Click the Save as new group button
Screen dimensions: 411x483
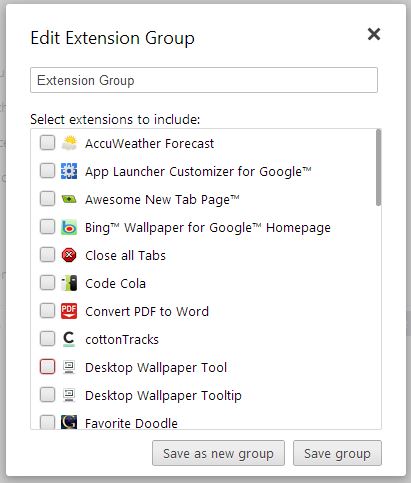coord(218,453)
